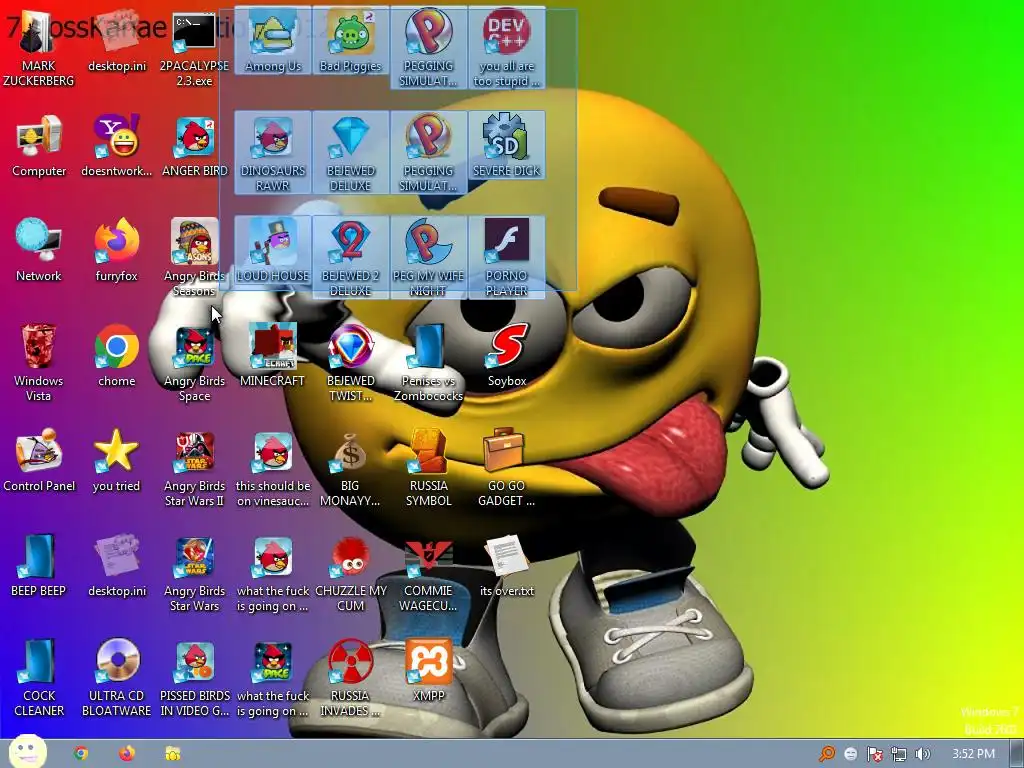The height and width of the screenshot is (768, 1024).
Task: Open the Start menu smiley orb
Action: (27, 752)
